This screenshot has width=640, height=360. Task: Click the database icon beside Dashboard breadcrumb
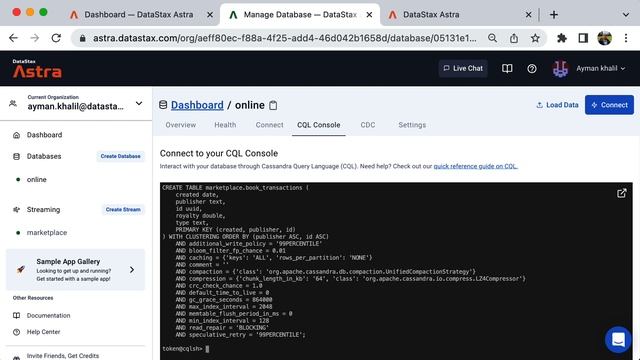[x=163, y=105]
